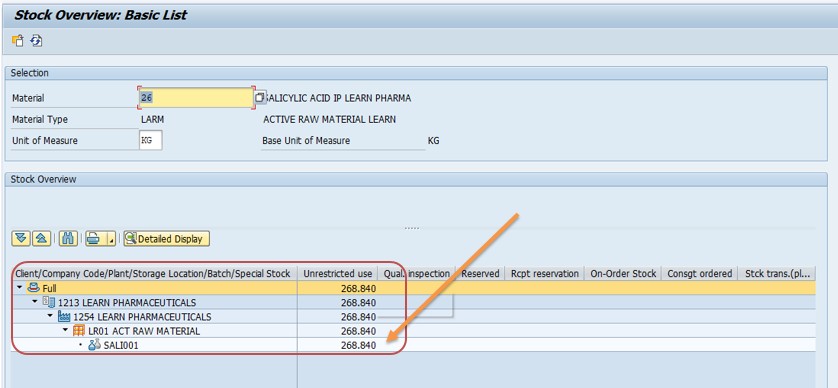Select the Full row label

[49, 289]
